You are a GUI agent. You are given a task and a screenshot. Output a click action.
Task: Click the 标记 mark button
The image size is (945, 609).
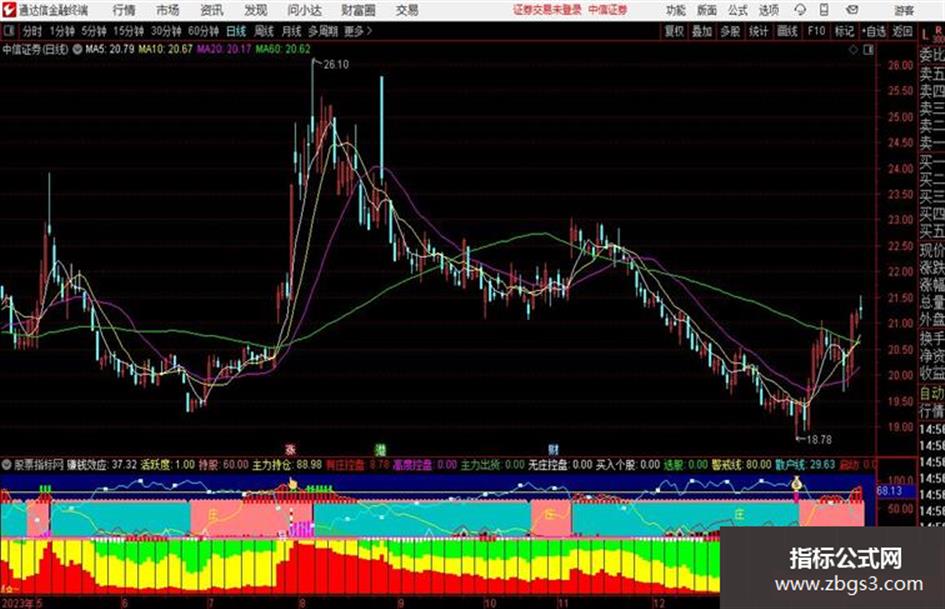click(x=844, y=31)
